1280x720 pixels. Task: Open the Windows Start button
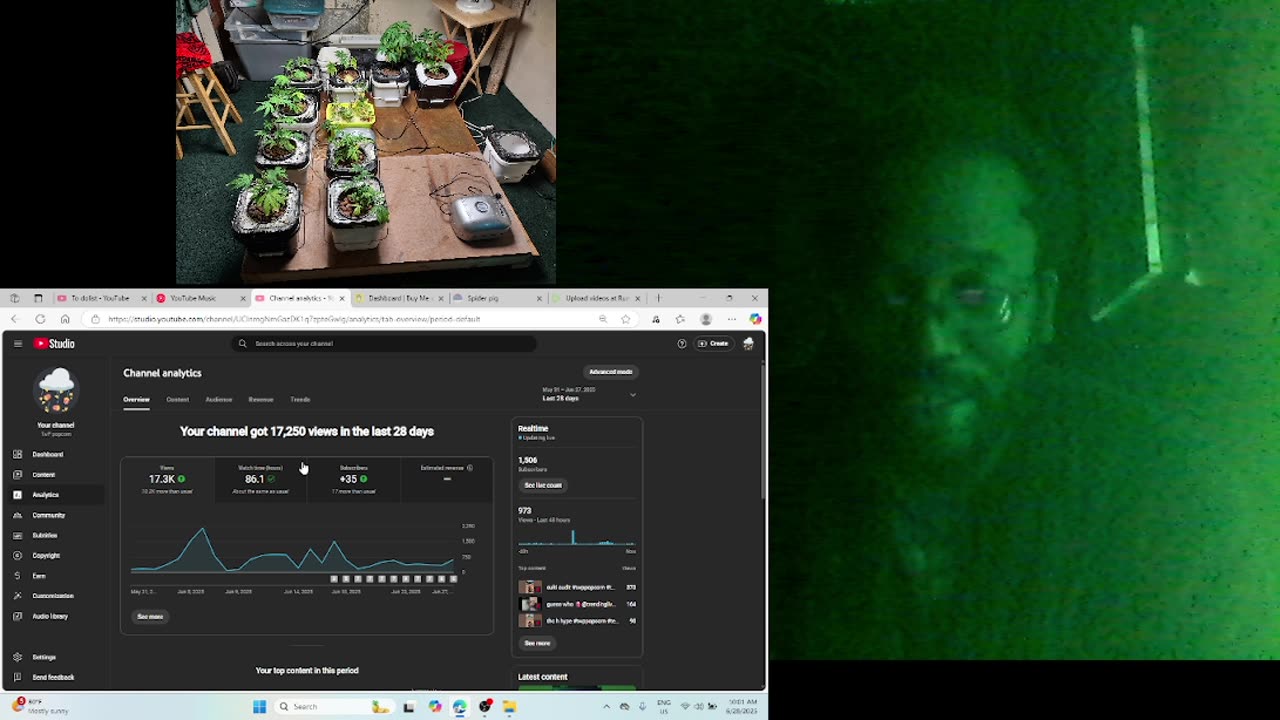click(259, 706)
